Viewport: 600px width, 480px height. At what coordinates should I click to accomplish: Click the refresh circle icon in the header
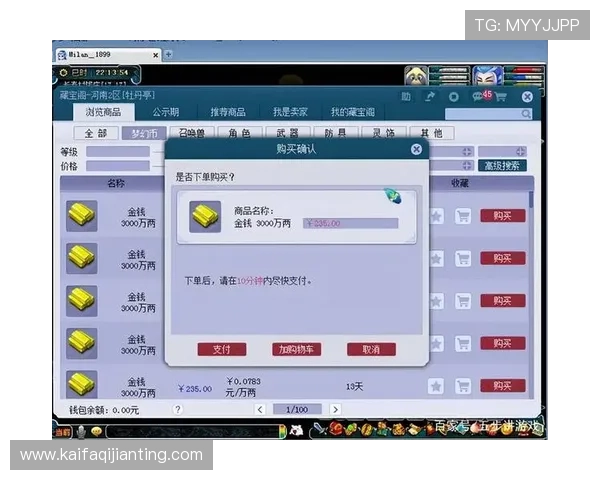click(x=453, y=97)
